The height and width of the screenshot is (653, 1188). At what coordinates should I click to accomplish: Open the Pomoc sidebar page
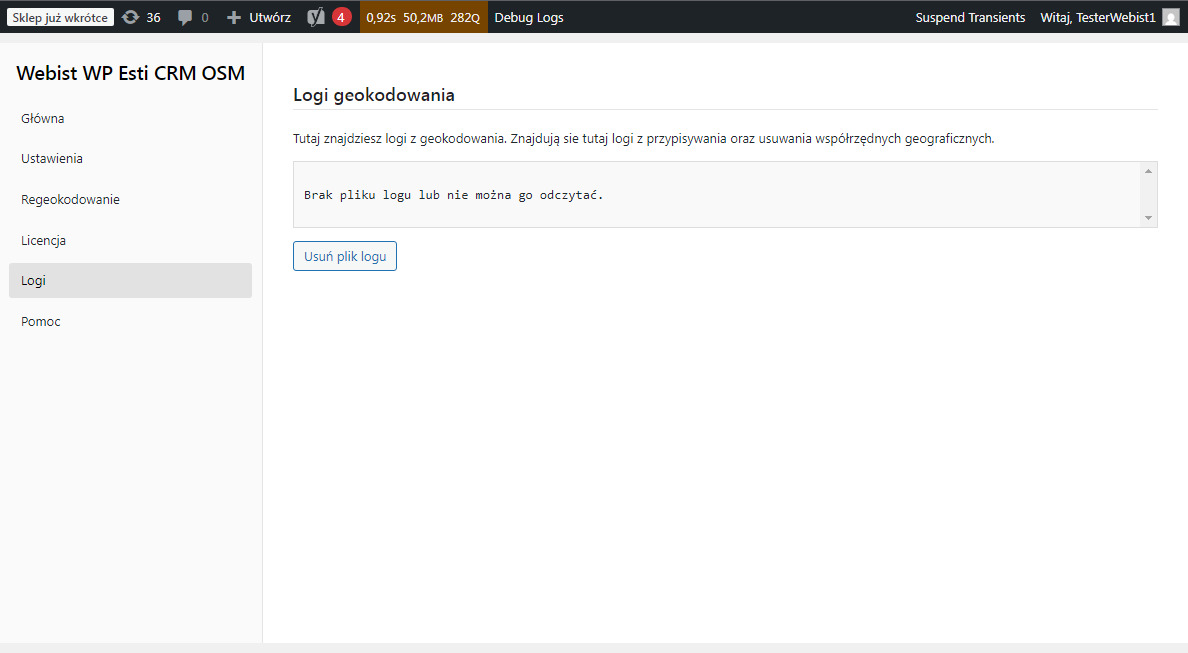[x=41, y=321]
